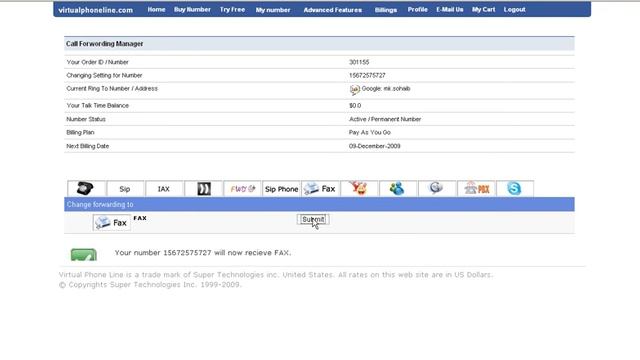Click E-Mail Us in navigation
The height and width of the screenshot is (360, 640).
(x=450, y=9)
